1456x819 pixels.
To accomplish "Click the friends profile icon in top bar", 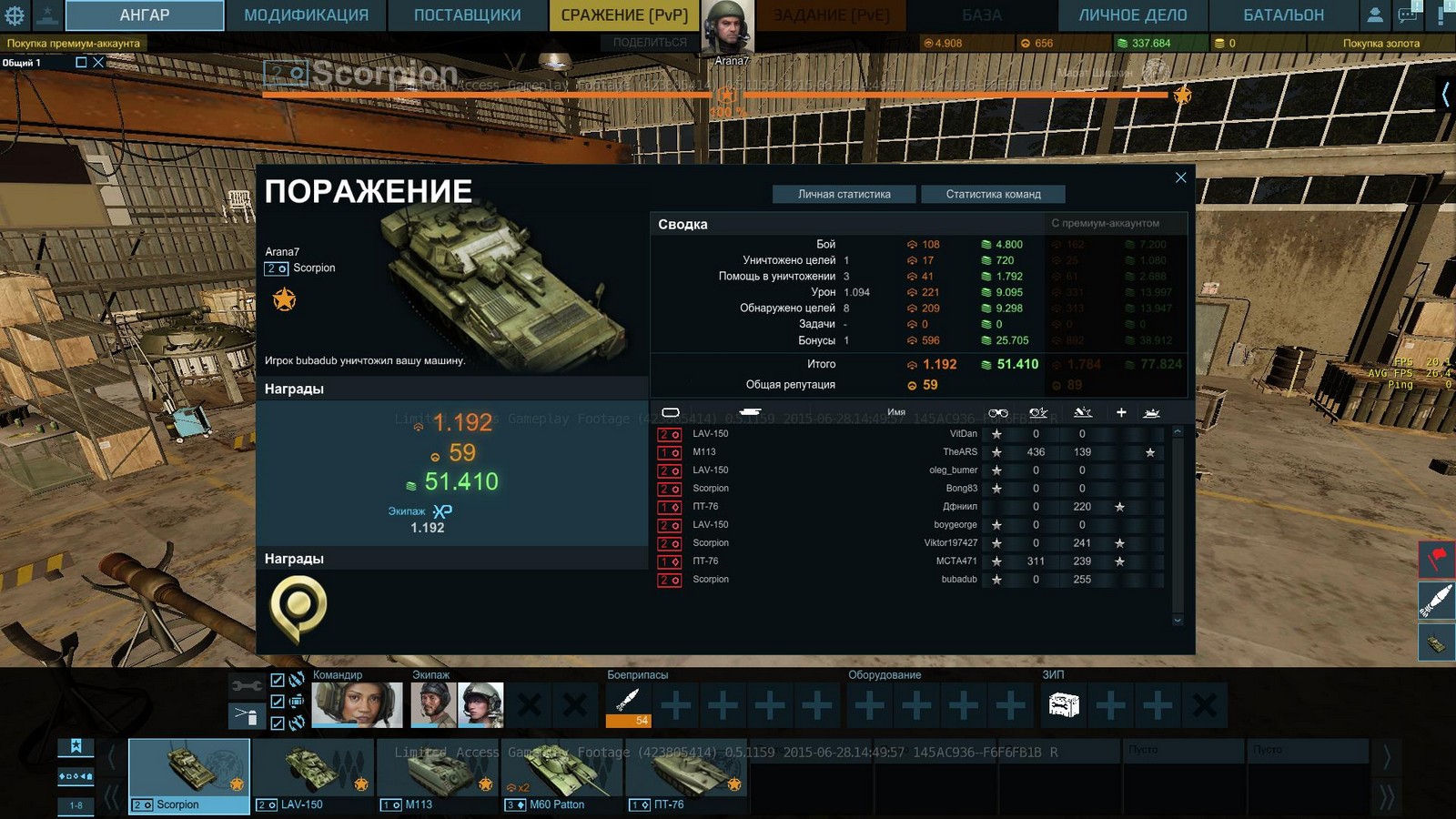I will coord(1375,15).
